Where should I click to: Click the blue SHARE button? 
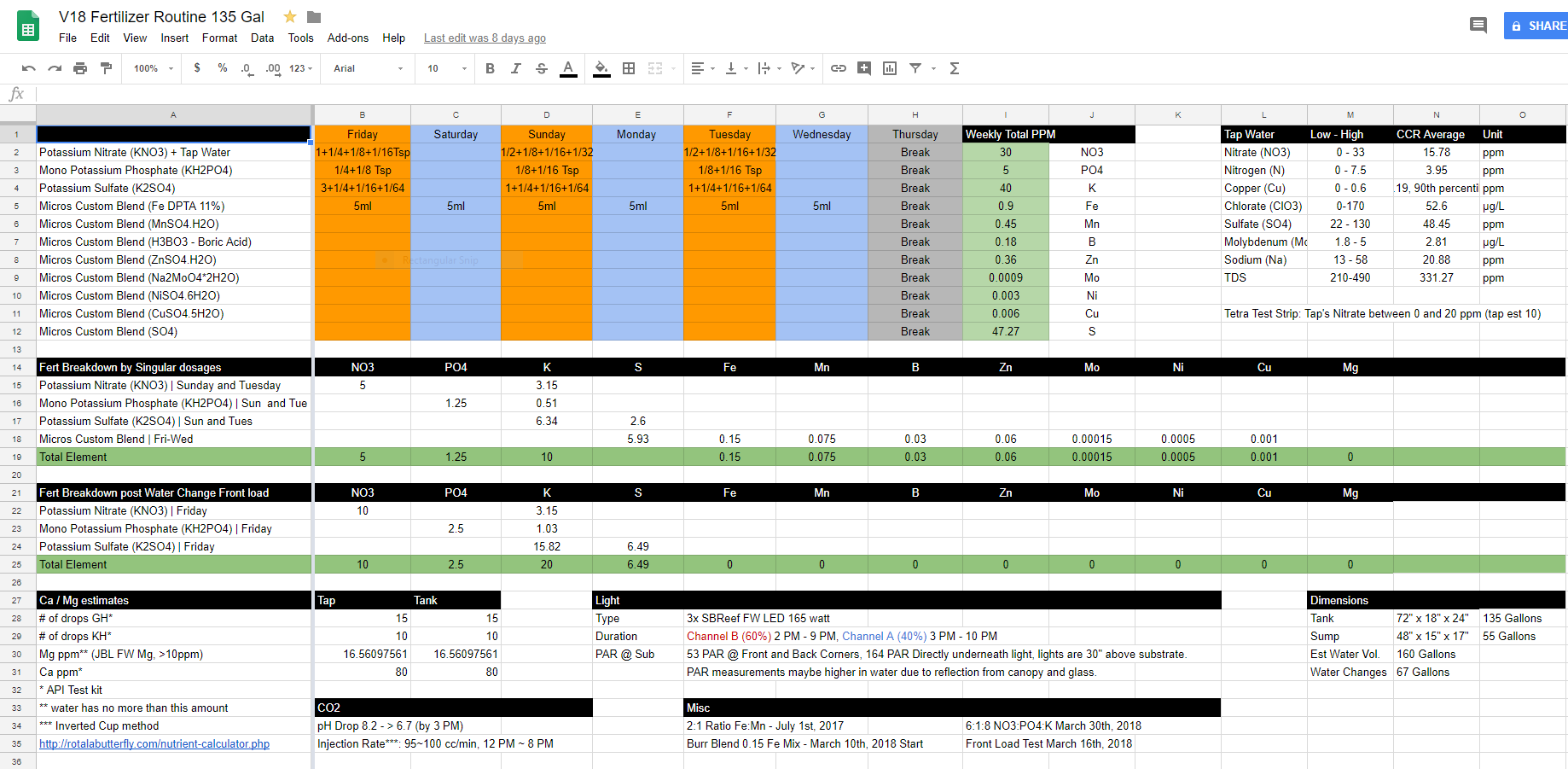pos(1536,26)
